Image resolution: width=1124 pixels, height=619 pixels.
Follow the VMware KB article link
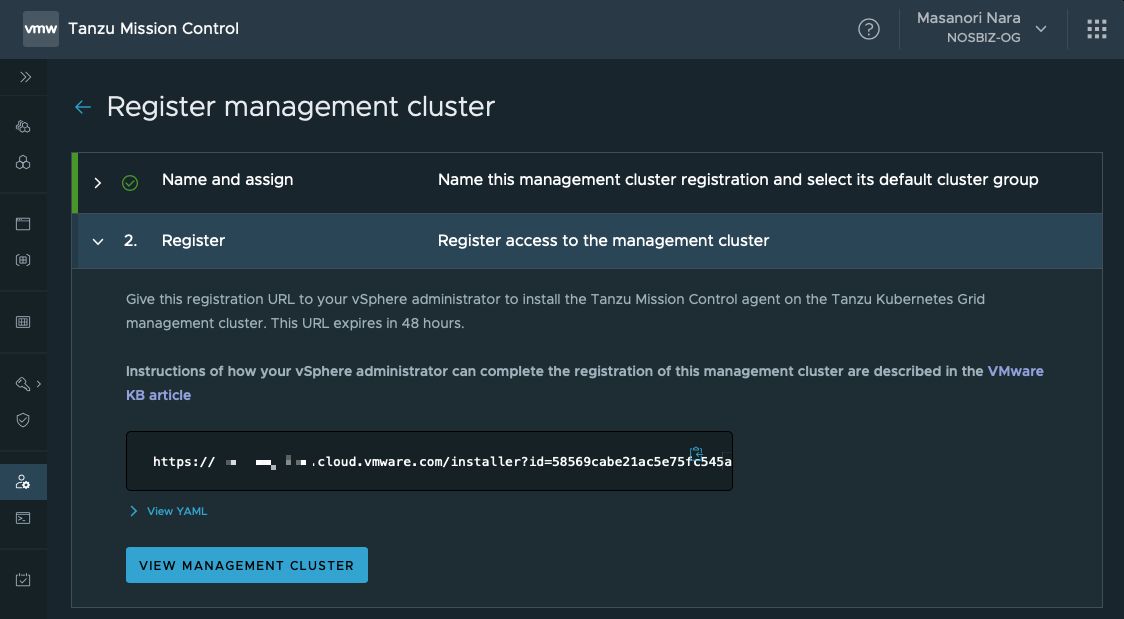pos(585,383)
